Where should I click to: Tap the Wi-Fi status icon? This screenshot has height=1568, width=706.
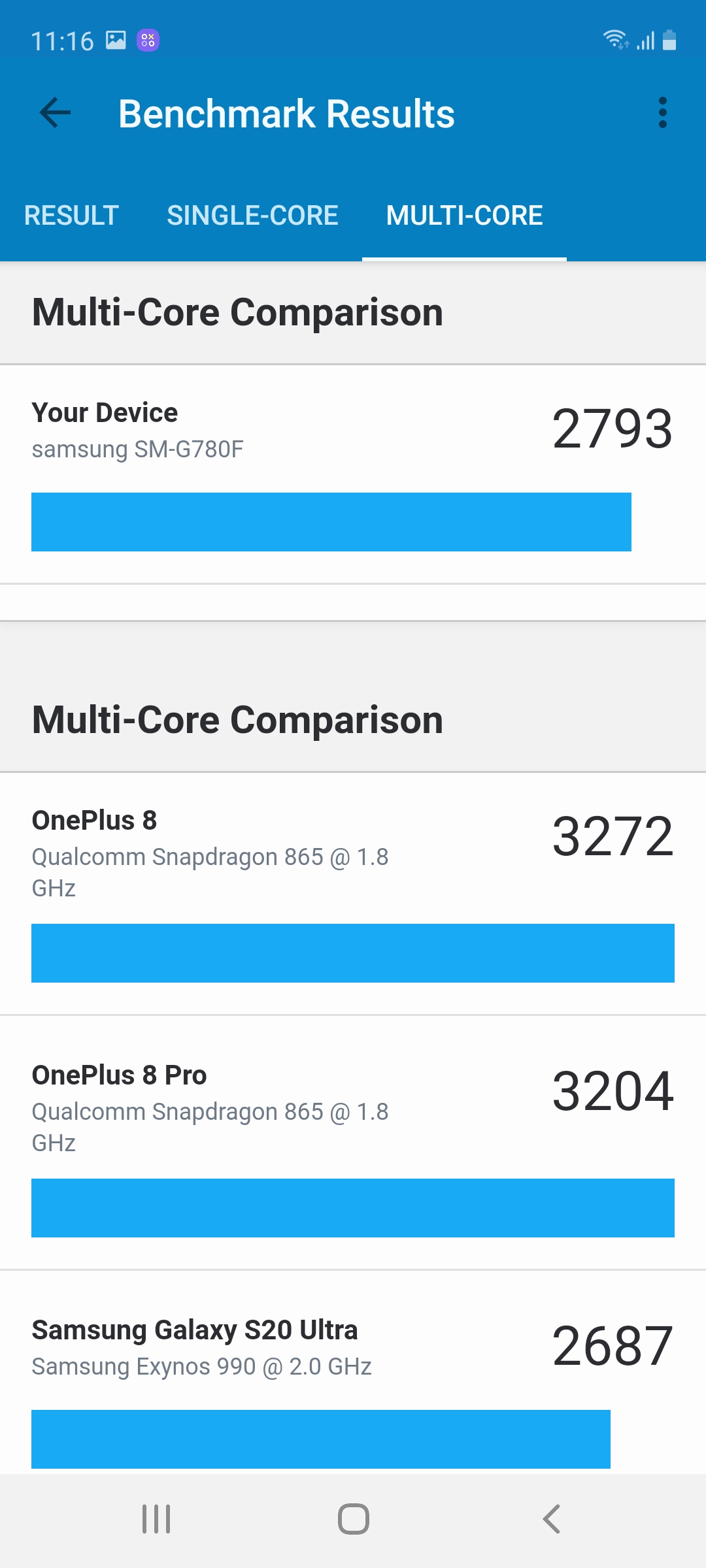(x=615, y=40)
